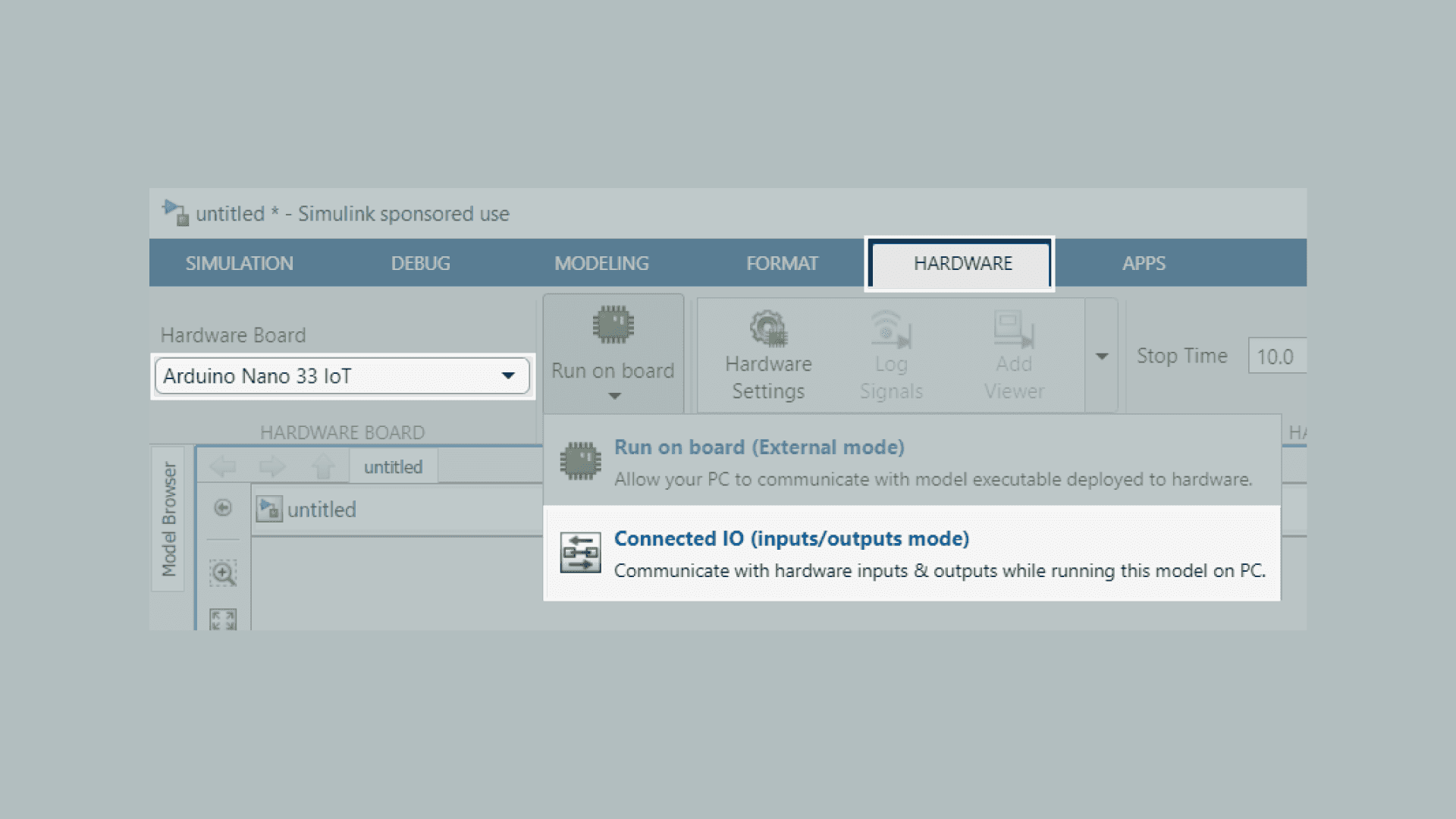Toggle the Model Browser side panel

pyautogui.click(x=168, y=519)
